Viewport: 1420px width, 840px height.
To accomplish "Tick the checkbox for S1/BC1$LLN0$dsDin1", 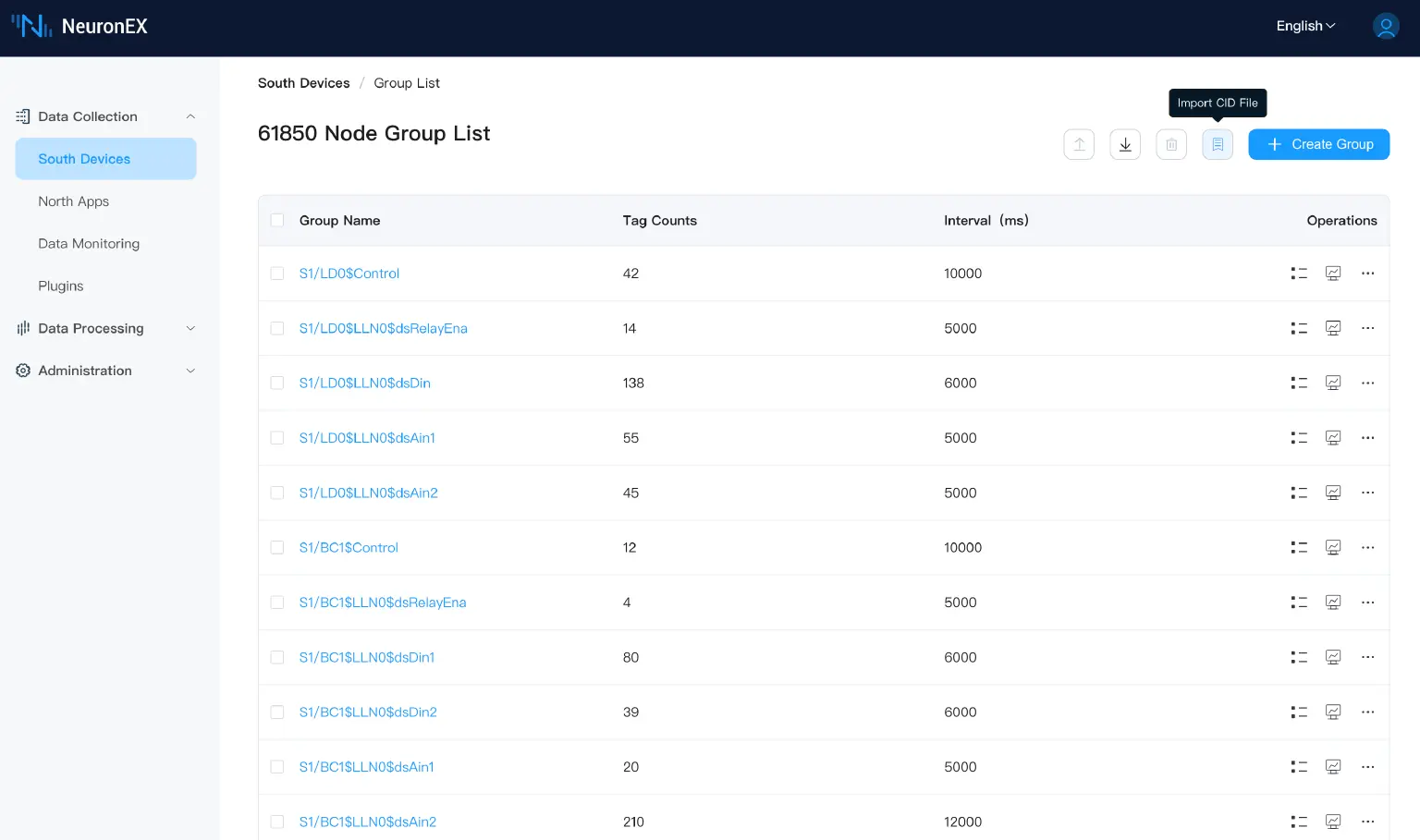I will coord(277,657).
